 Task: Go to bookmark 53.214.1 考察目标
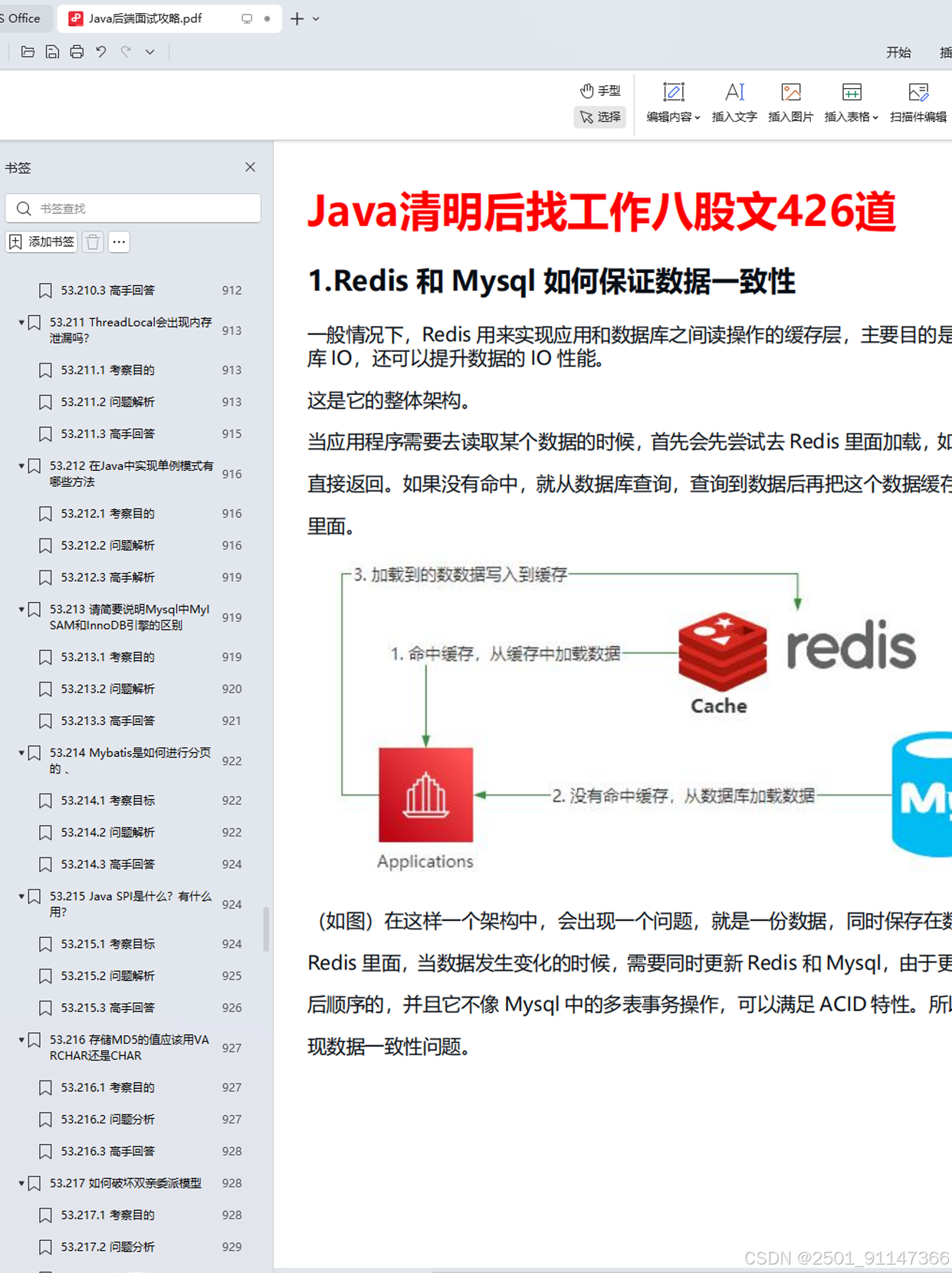pyautogui.click(x=108, y=801)
